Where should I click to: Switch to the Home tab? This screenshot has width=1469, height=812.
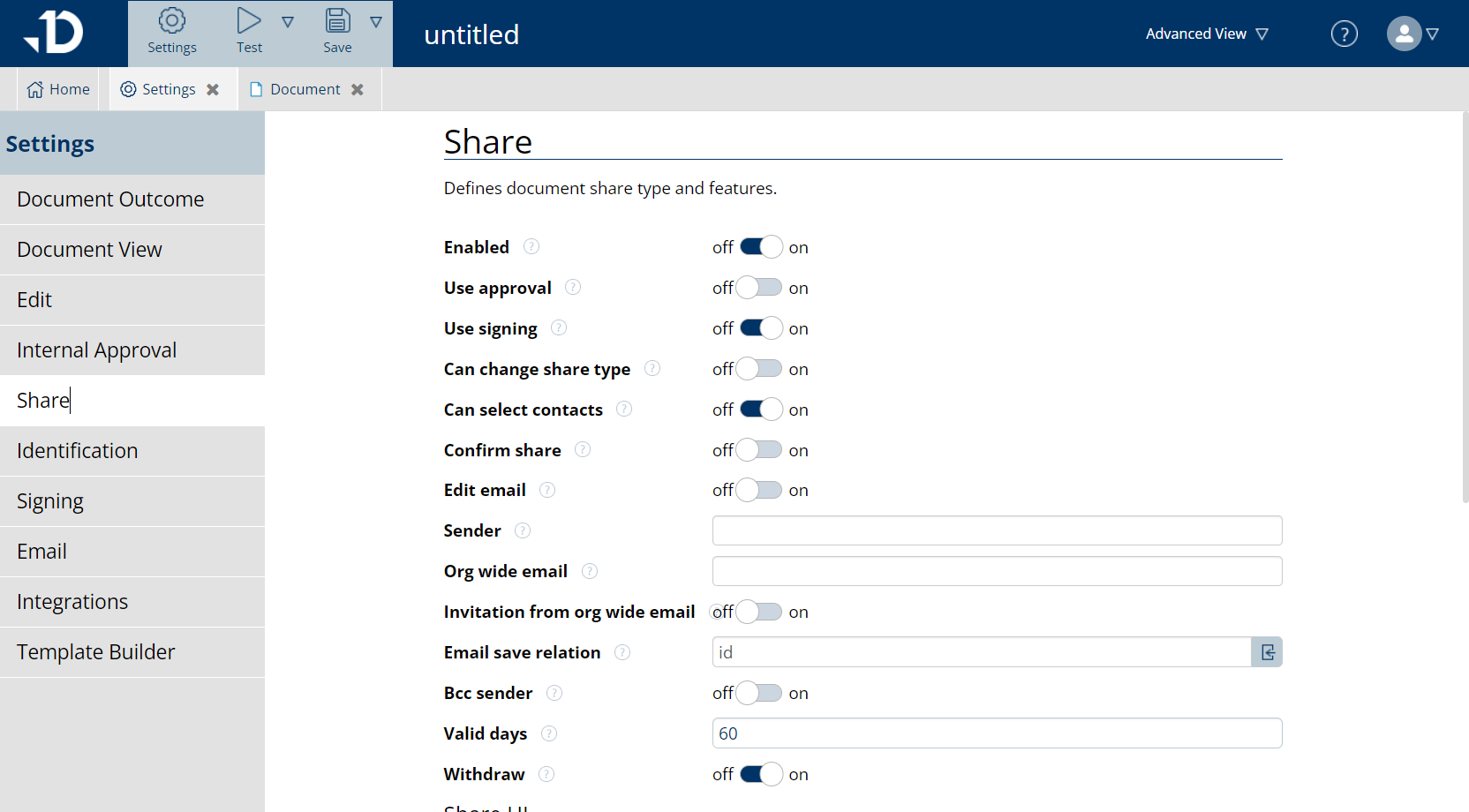click(57, 88)
